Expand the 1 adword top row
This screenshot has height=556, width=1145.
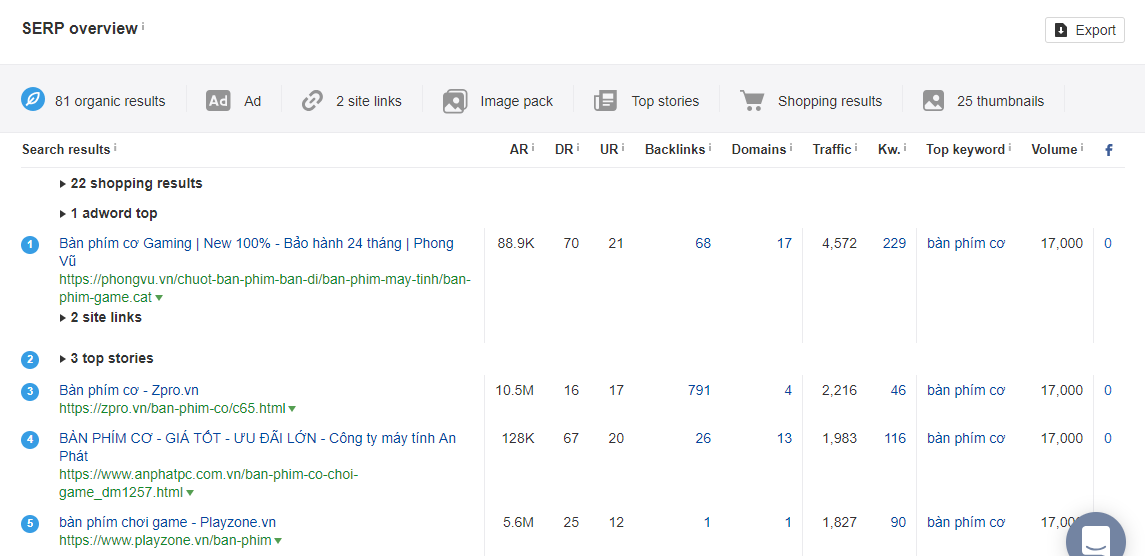108,213
